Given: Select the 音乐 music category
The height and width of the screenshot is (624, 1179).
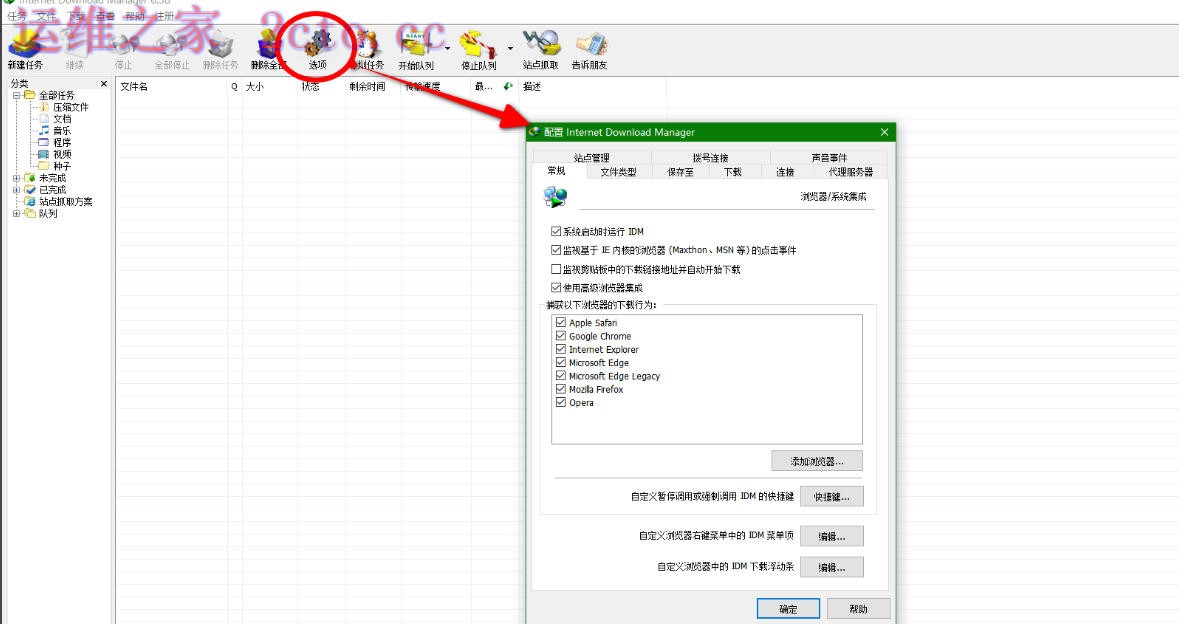Looking at the screenshot, I should coord(62,131).
